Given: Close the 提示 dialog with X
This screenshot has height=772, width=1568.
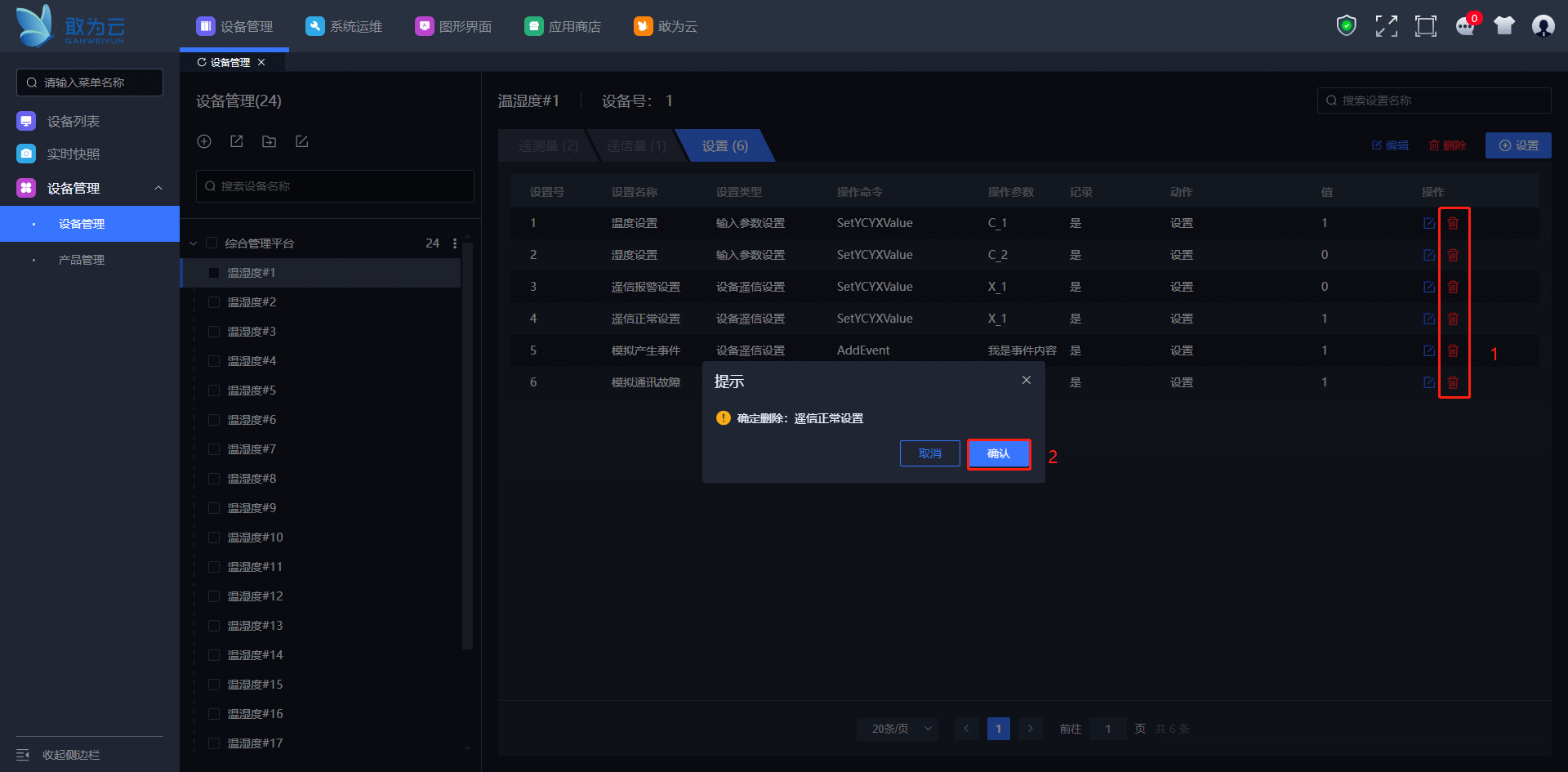Looking at the screenshot, I should pos(1027,380).
